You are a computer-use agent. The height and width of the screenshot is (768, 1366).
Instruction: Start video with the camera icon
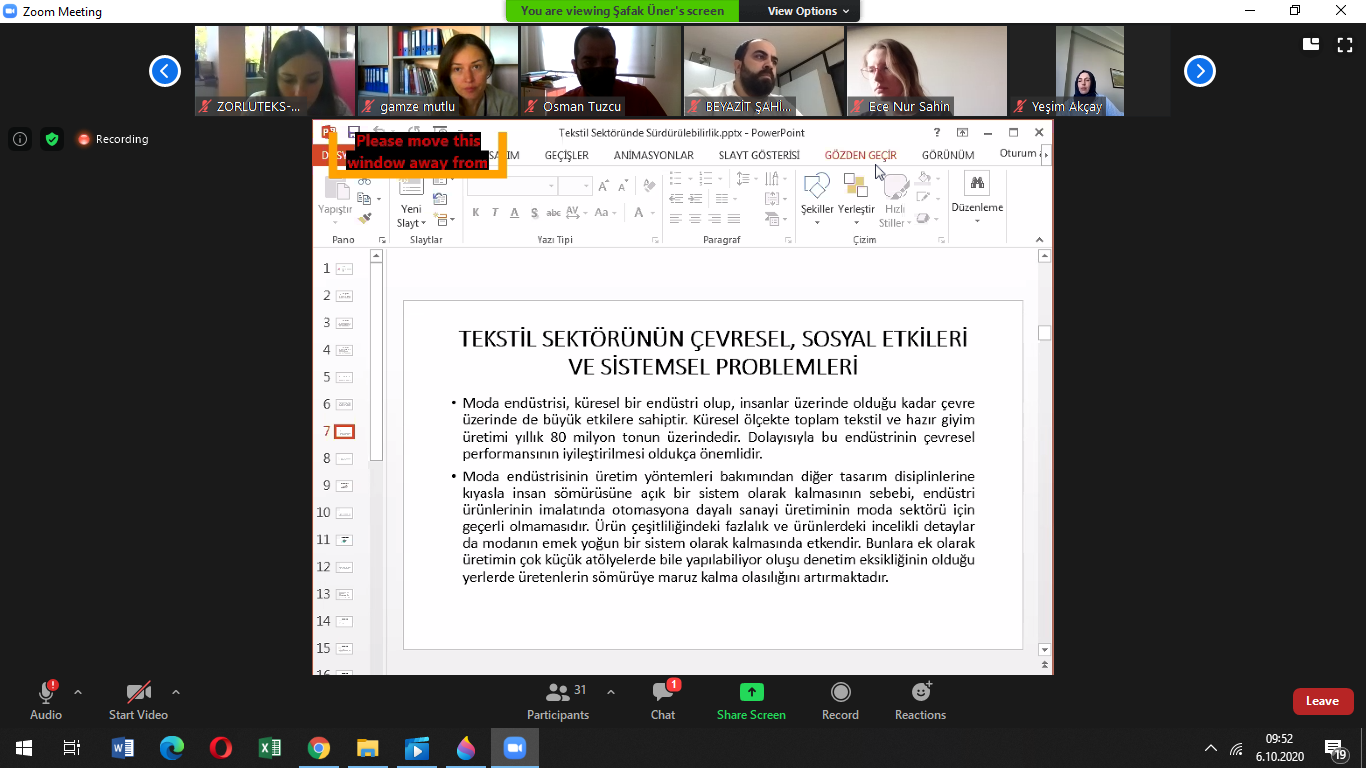pos(138,693)
